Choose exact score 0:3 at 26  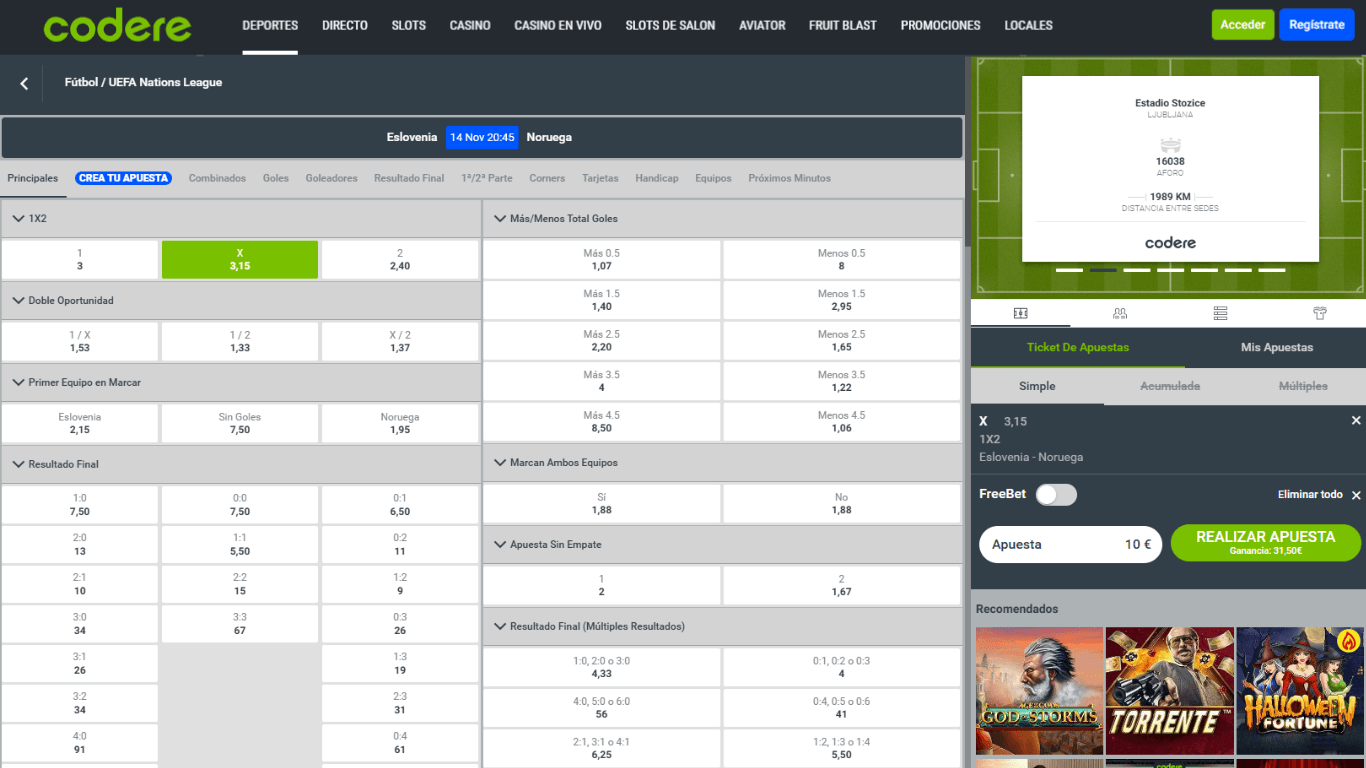click(400, 624)
